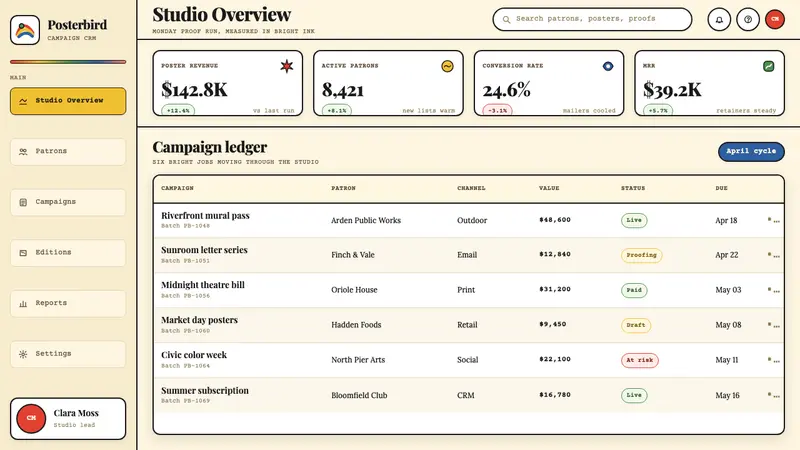Click 'Sunroom letter series' campaign name
This screenshot has width=800, height=450.
click(204, 250)
